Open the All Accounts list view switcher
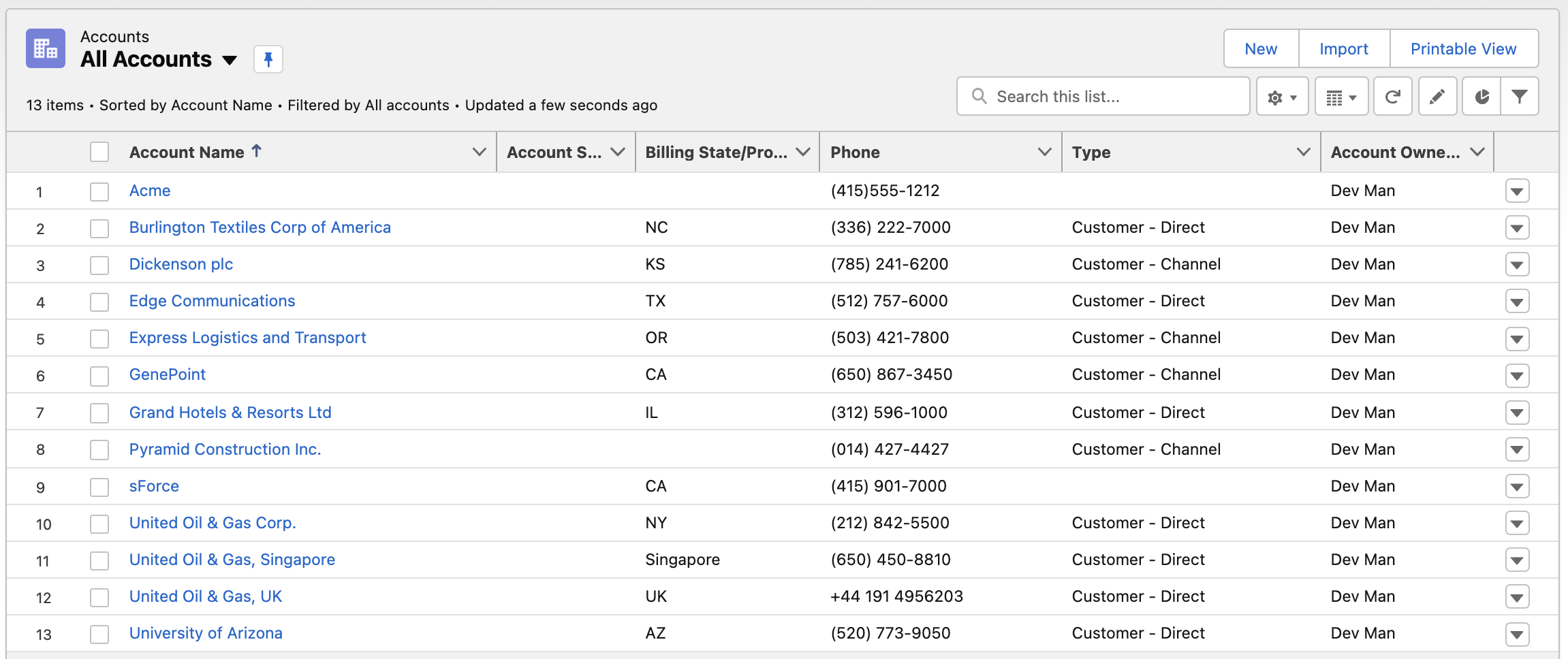 pos(230,60)
